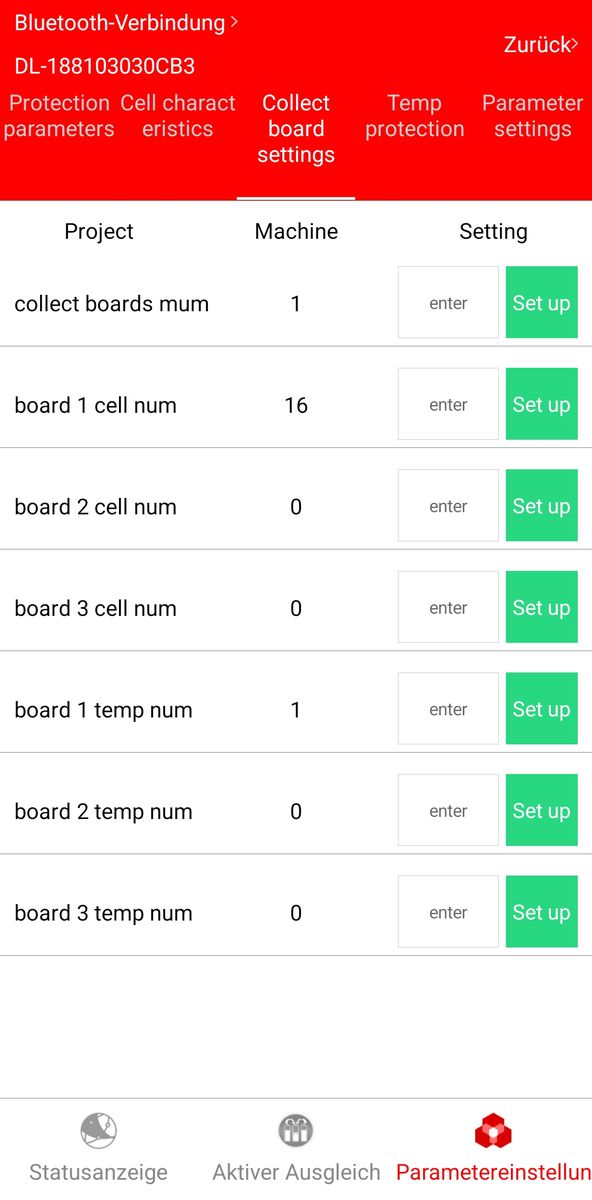The image size is (592, 1200).
Task: Click Set up for board 2 cell num
Action: click(542, 505)
